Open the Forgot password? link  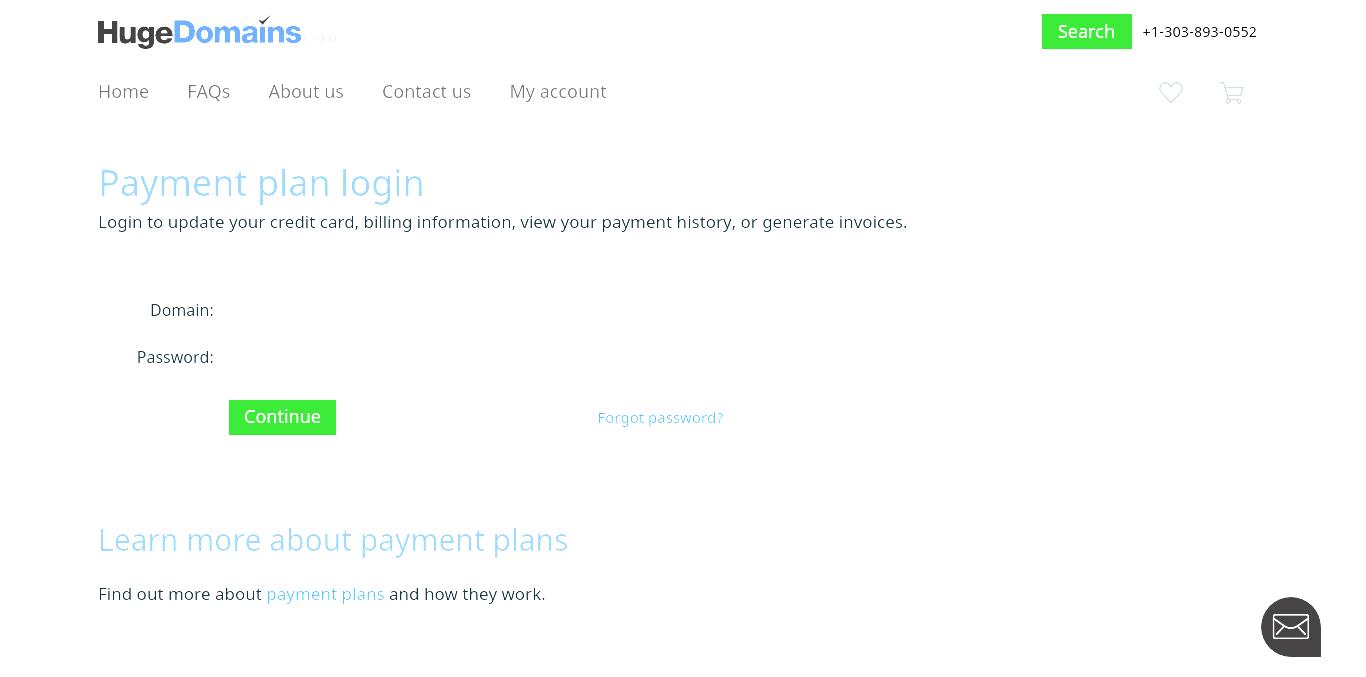(x=660, y=418)
